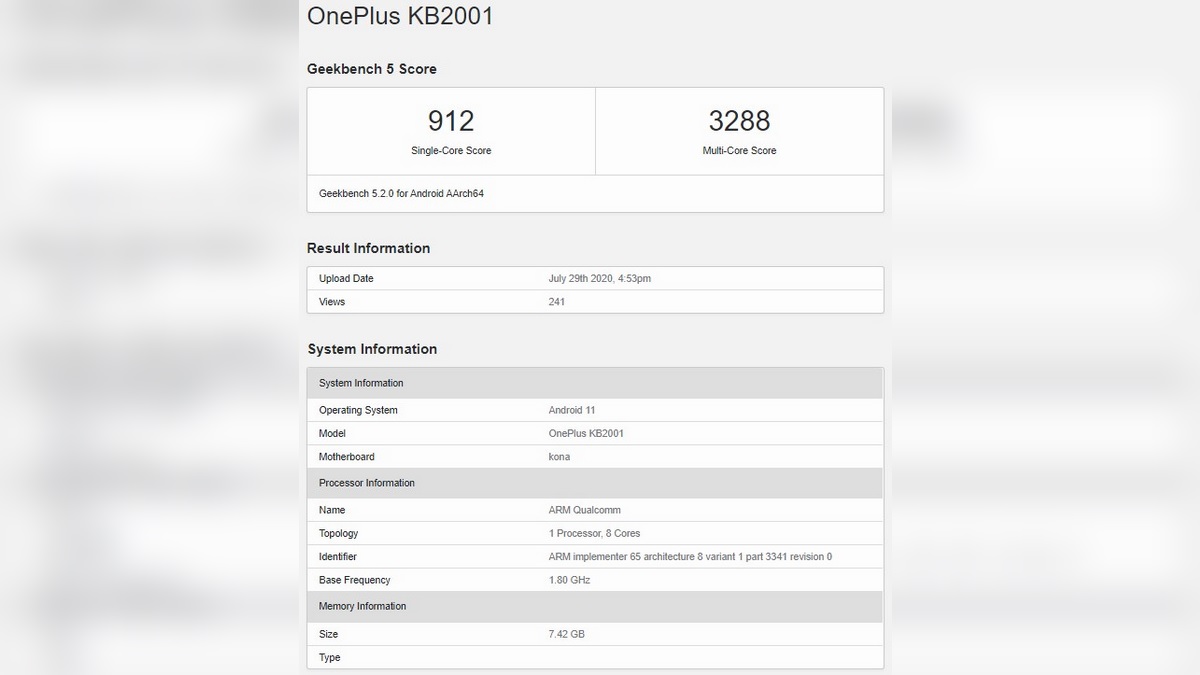Select the gray "System Information" table header row

click(x=595, y=383)
